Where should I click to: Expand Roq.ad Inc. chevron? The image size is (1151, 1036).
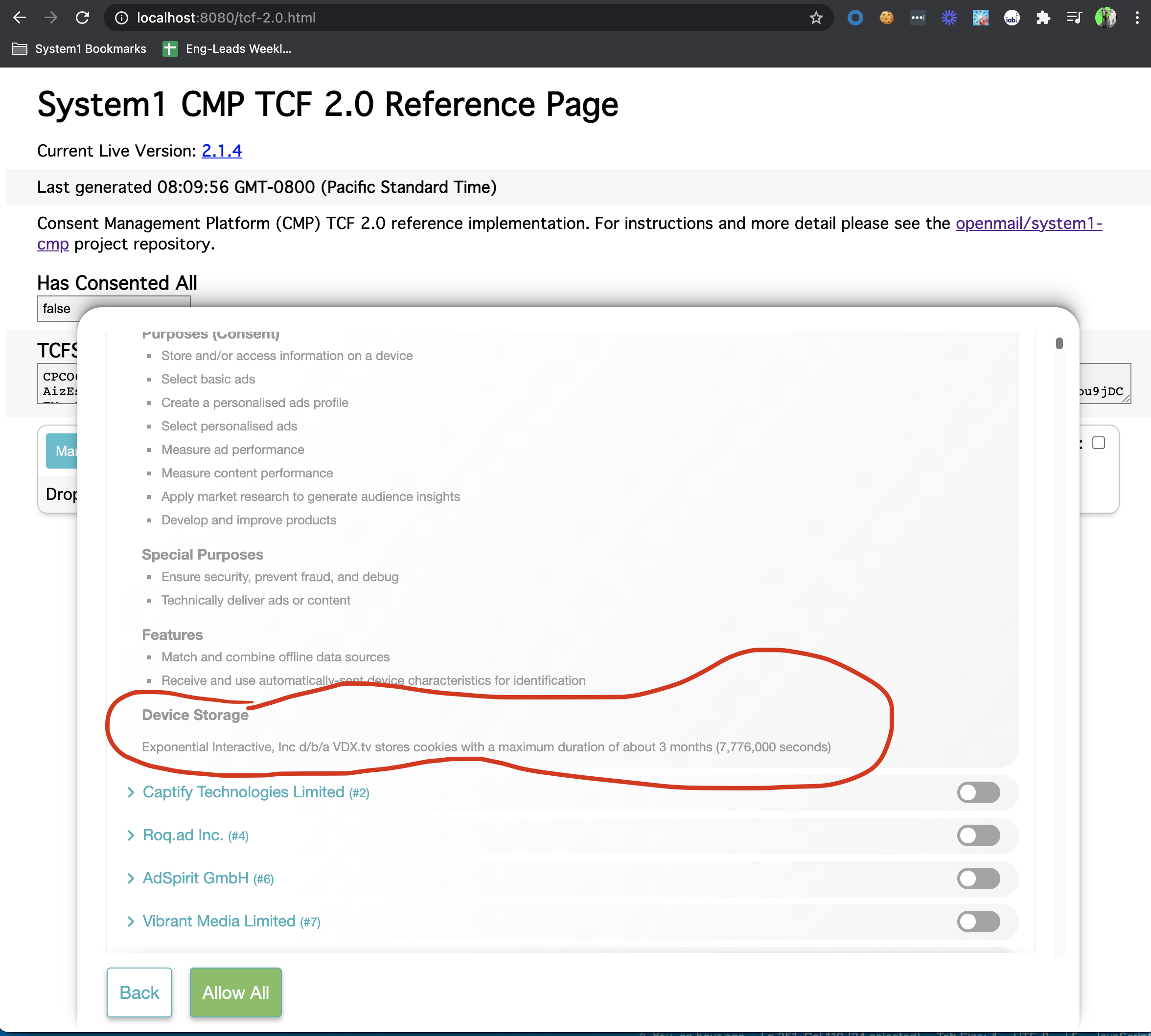(131, 835)
